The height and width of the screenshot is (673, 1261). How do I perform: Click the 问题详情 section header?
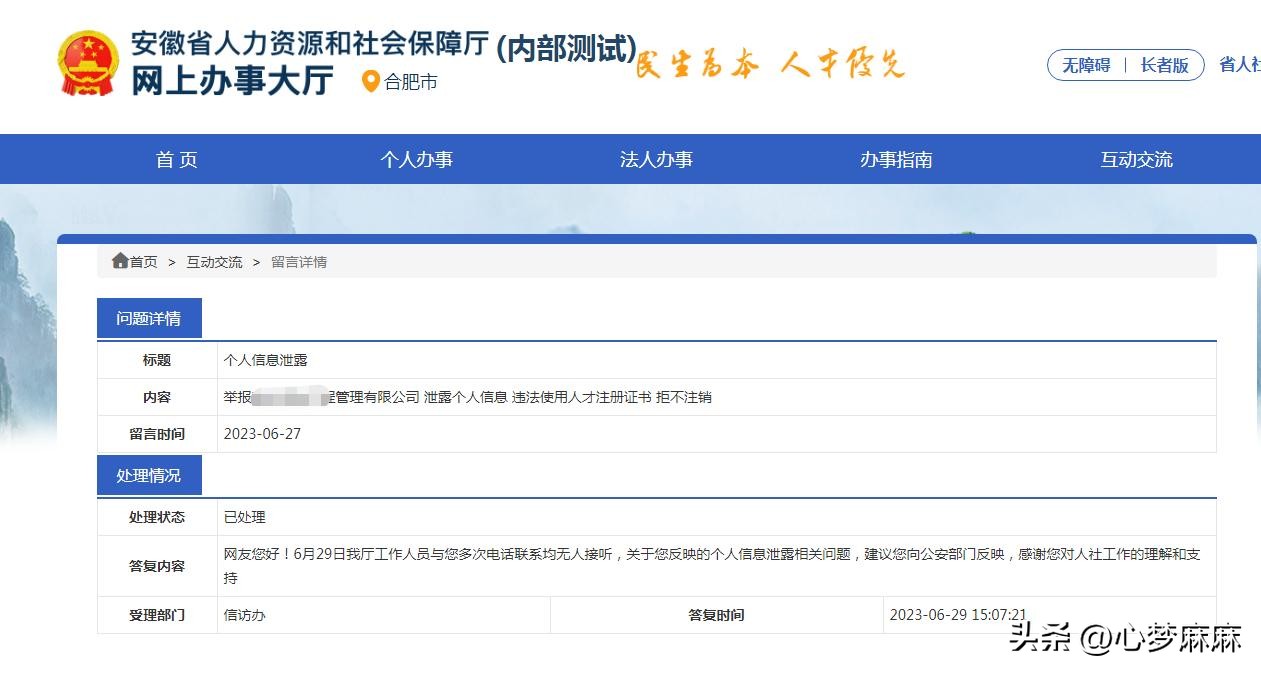point(148,317)
